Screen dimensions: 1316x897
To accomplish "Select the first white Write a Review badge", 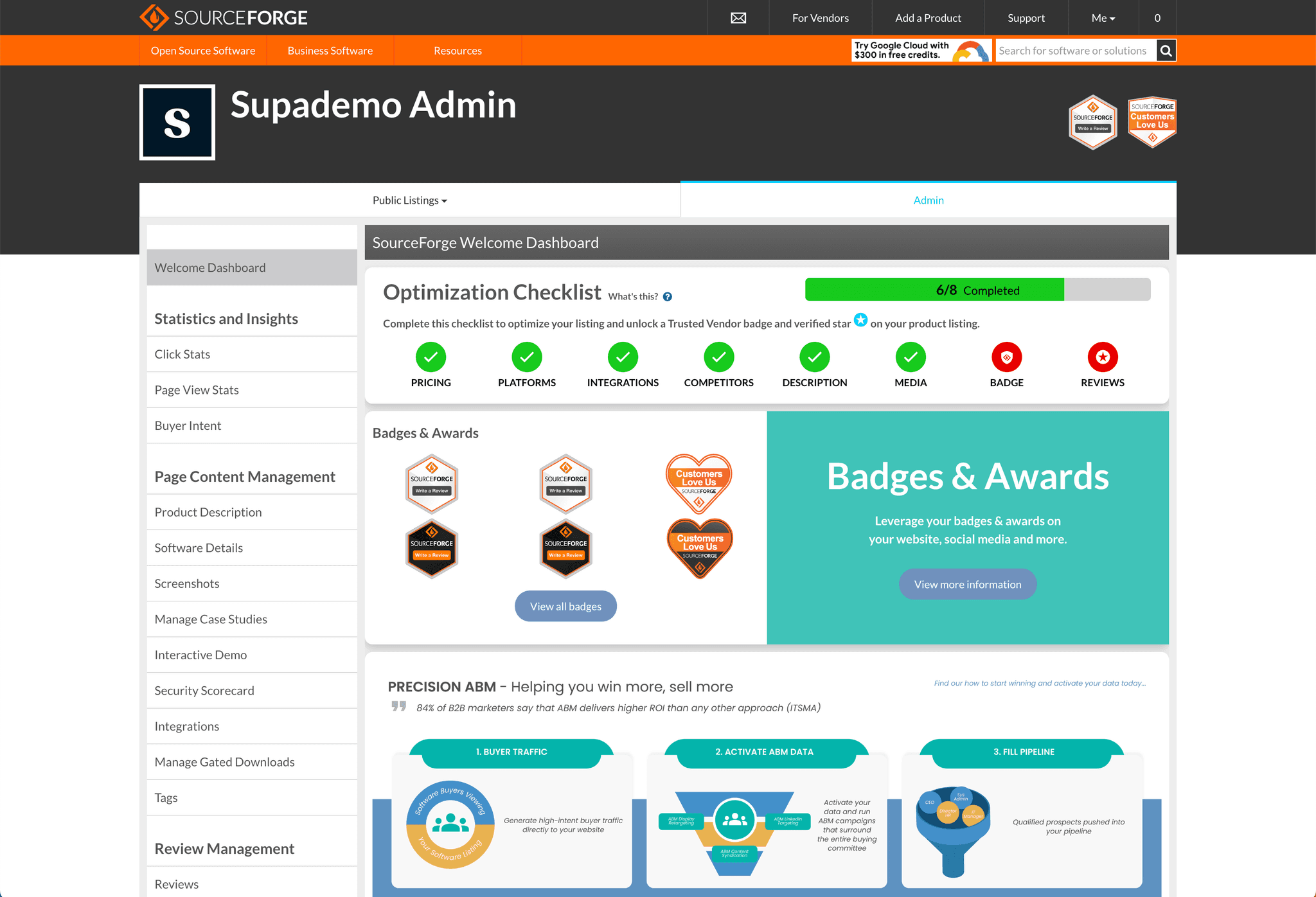I will [432, 483].
